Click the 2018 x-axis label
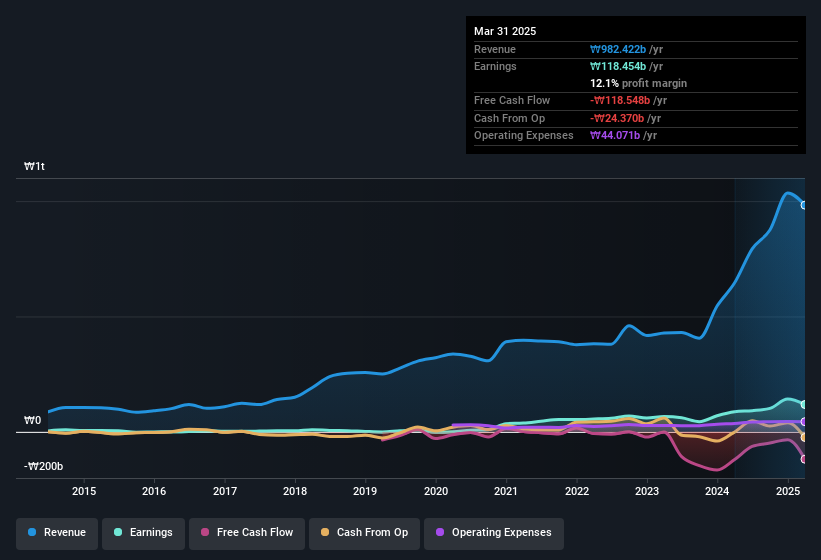The width and height of the screenshot is (821, 560). (x=295, y=491)
